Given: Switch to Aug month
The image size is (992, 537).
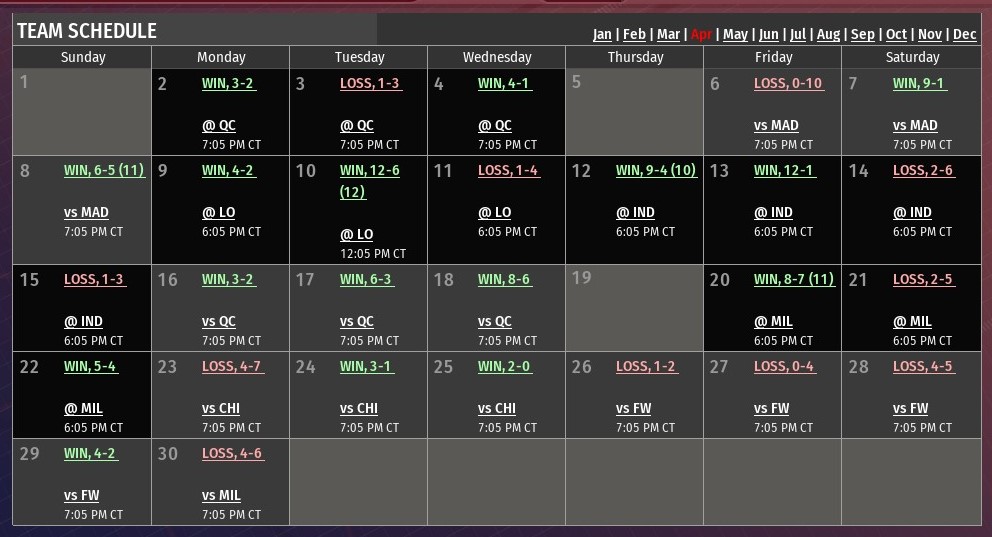Looking at the screenshot, I should pos(828,34).
